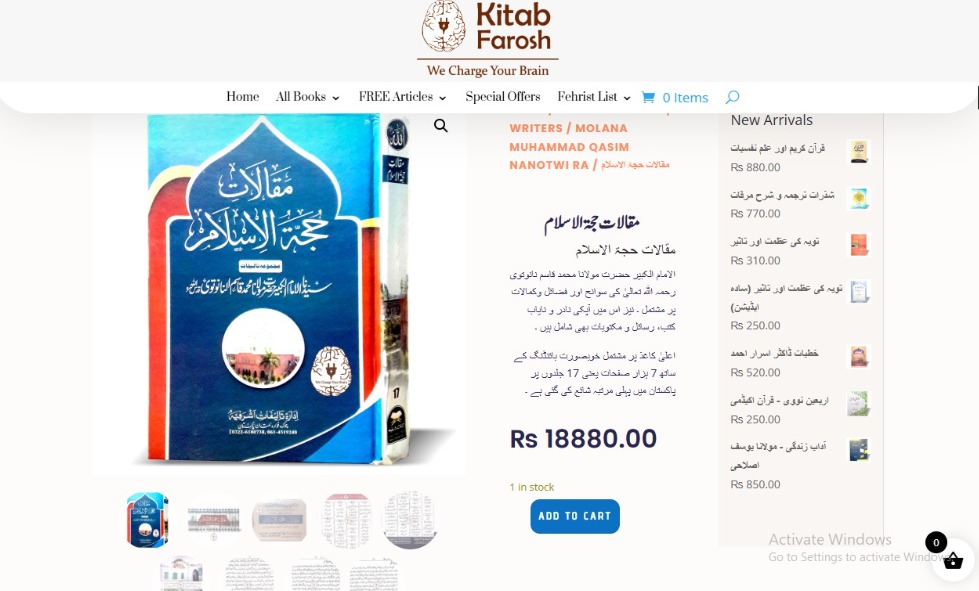The height and width of the screenshot is (591, 979).
Task: Follow the Molana Muhammad Qasim Nanotwi RA breadcrumb
Action: point(569,147)
